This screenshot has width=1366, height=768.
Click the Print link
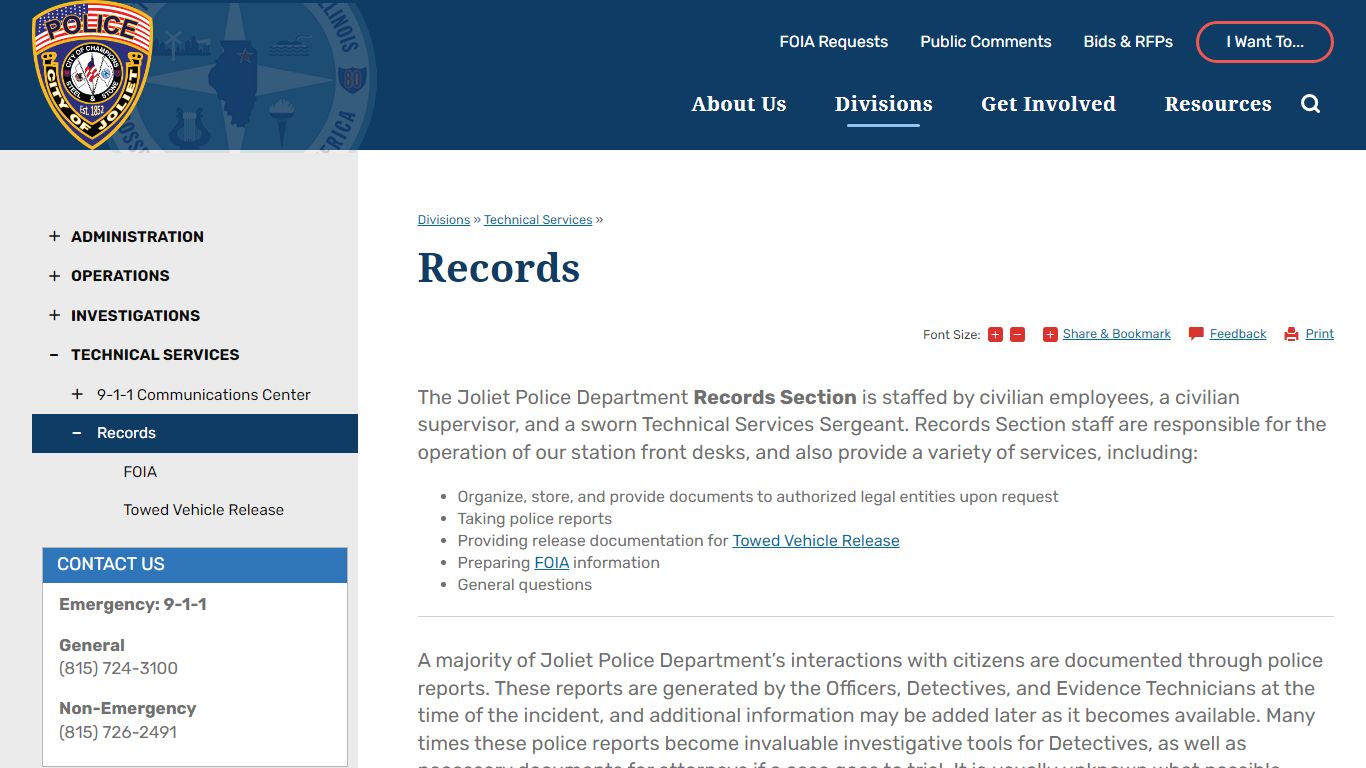pyautogui.click(x=1320, y=334)
